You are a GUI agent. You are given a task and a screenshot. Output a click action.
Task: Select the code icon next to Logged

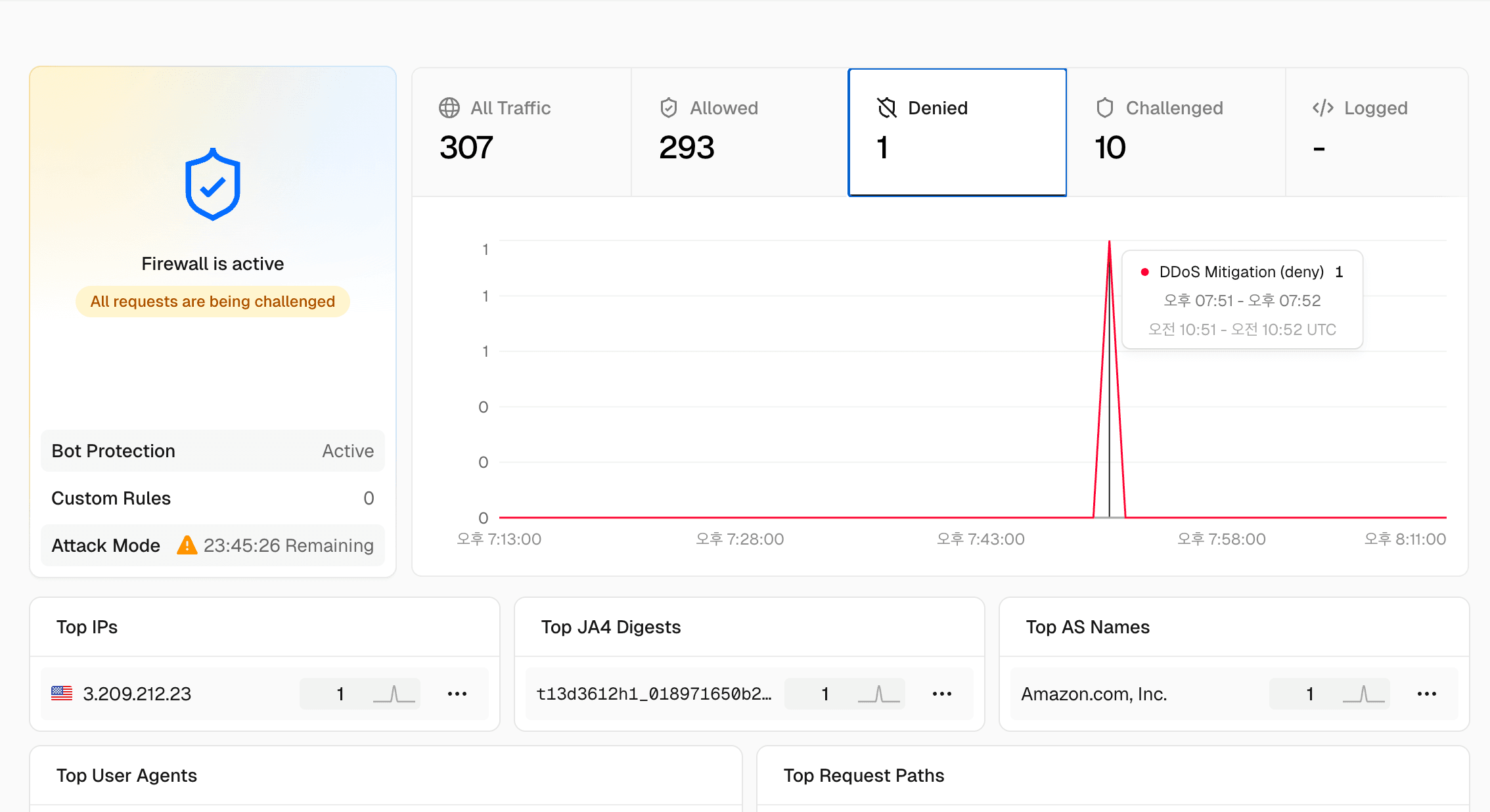click(x=1322, y=108)
